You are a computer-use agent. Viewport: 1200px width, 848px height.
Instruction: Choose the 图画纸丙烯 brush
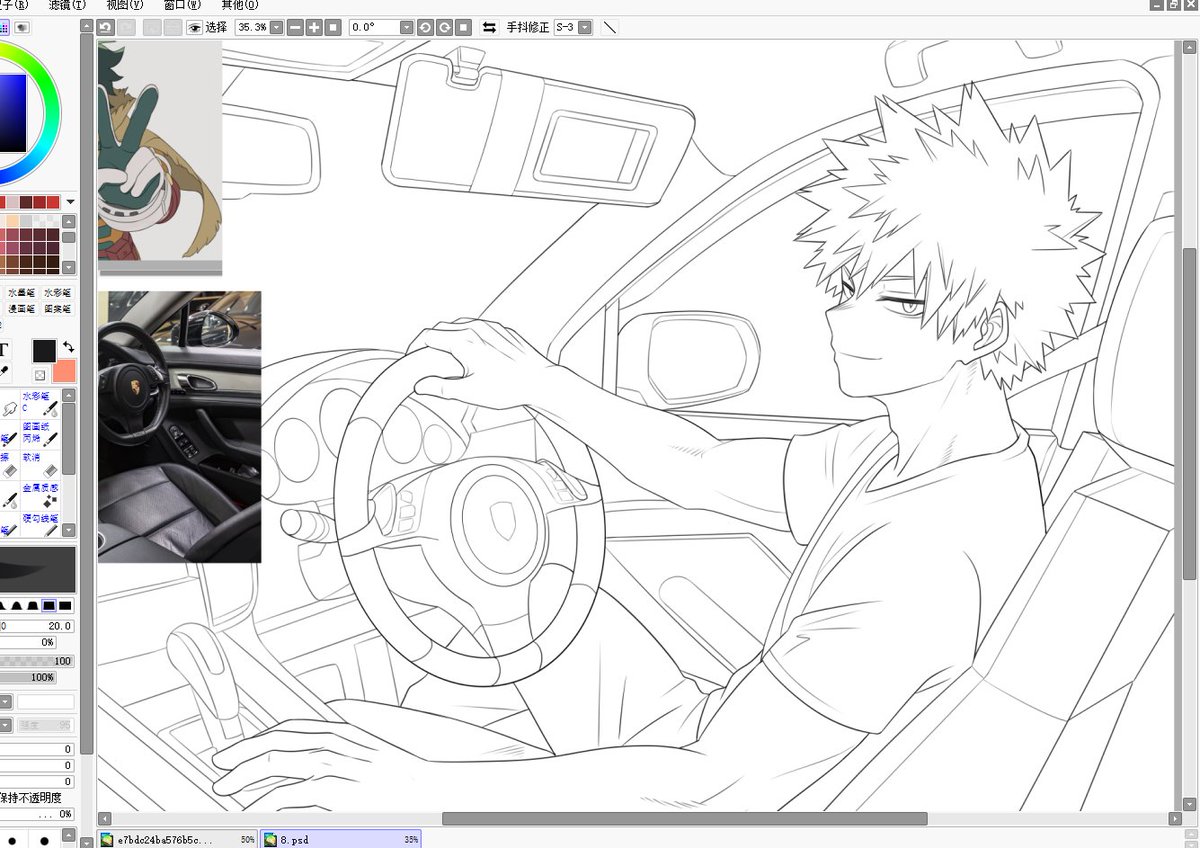click(x=40, y=433)
